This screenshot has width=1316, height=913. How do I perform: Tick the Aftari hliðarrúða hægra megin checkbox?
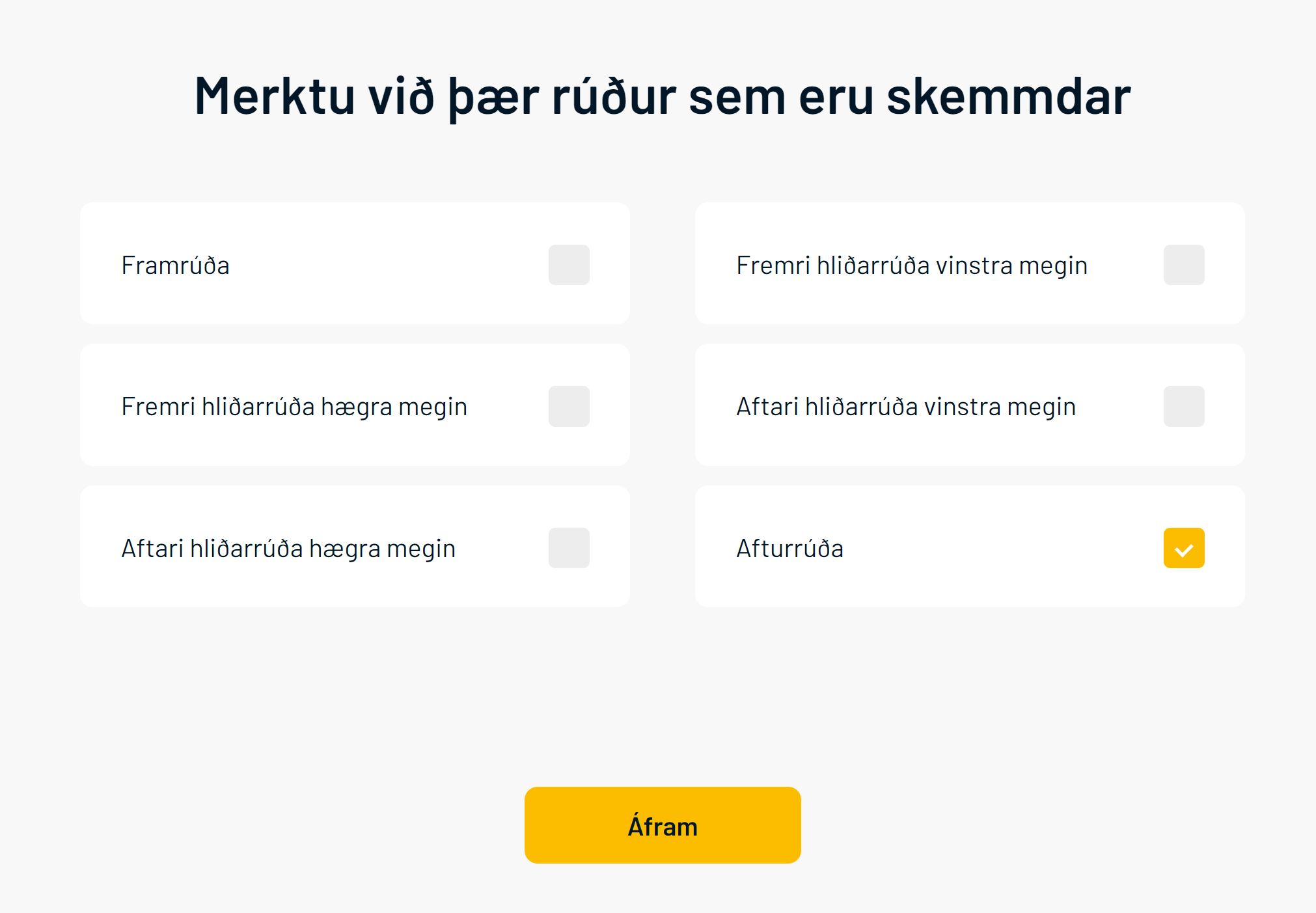pos(569,548)
